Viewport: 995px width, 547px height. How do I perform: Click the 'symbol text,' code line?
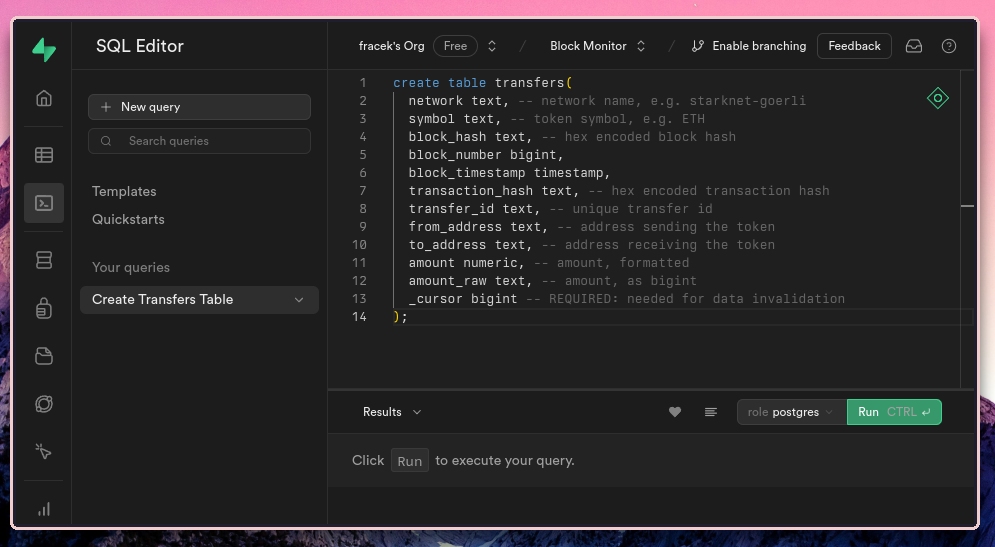(x=453, y=119)
